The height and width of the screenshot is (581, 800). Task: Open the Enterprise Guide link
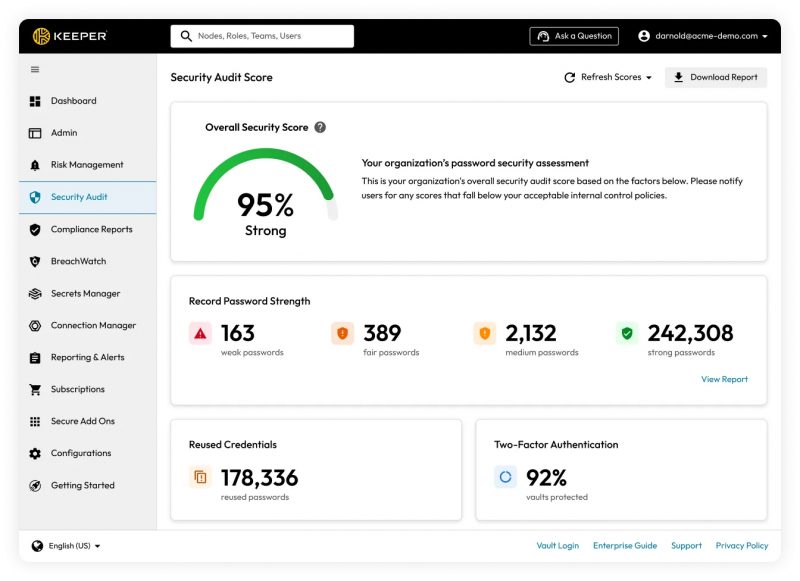(x=625, y=546)
